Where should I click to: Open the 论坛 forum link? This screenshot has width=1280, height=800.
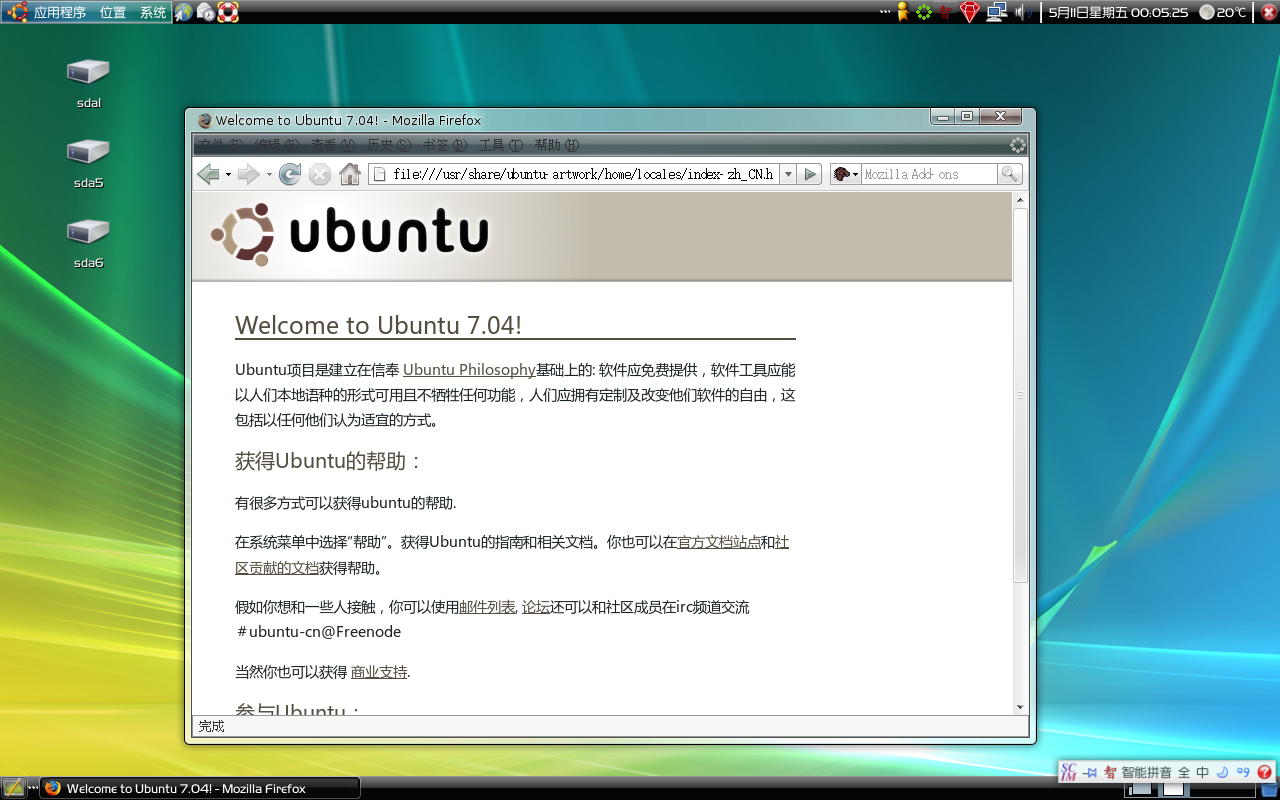coord(536,607)
